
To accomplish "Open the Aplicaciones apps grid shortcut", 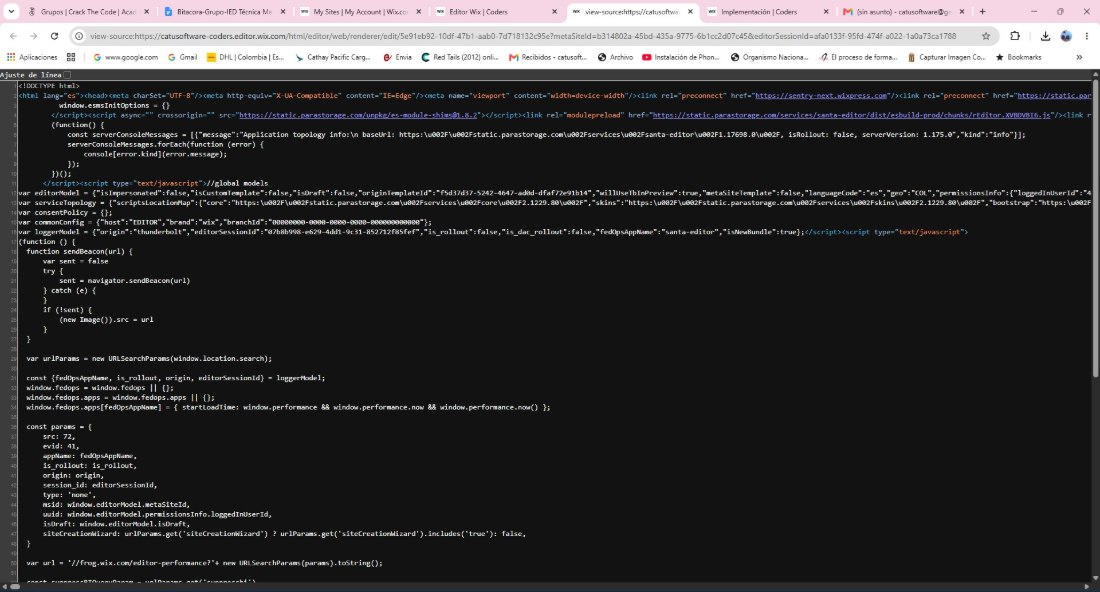I will click(x=32, y=58).
